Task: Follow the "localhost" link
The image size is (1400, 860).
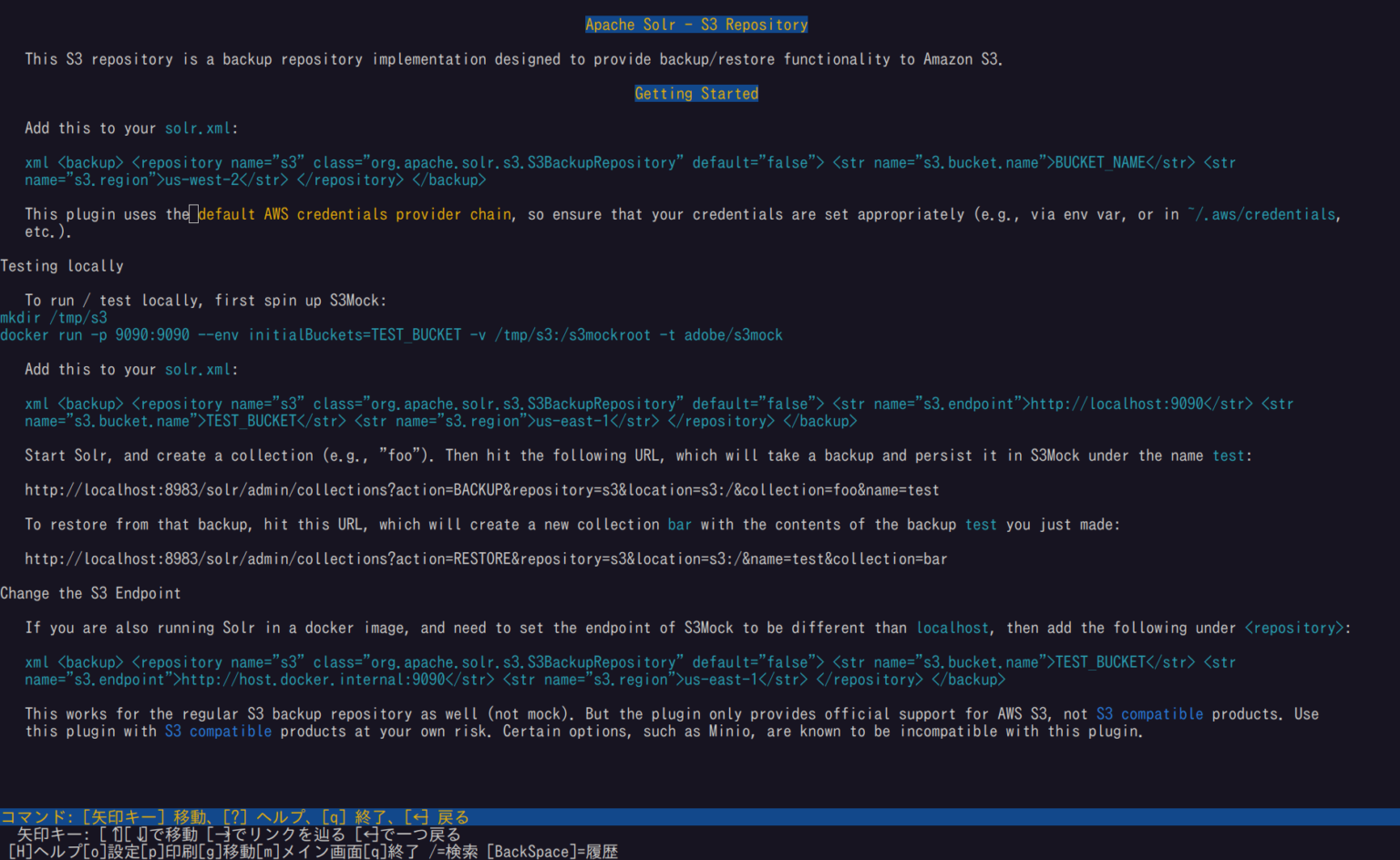Action: 952,628
